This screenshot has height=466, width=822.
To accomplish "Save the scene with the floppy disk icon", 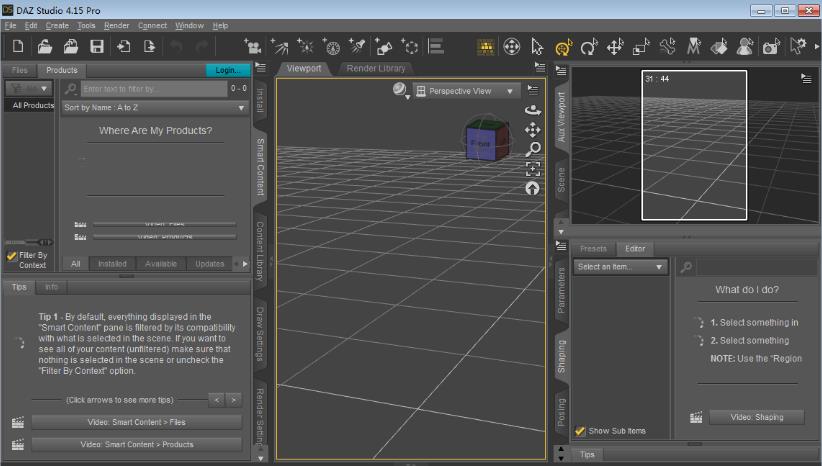I will click(97, 47).
